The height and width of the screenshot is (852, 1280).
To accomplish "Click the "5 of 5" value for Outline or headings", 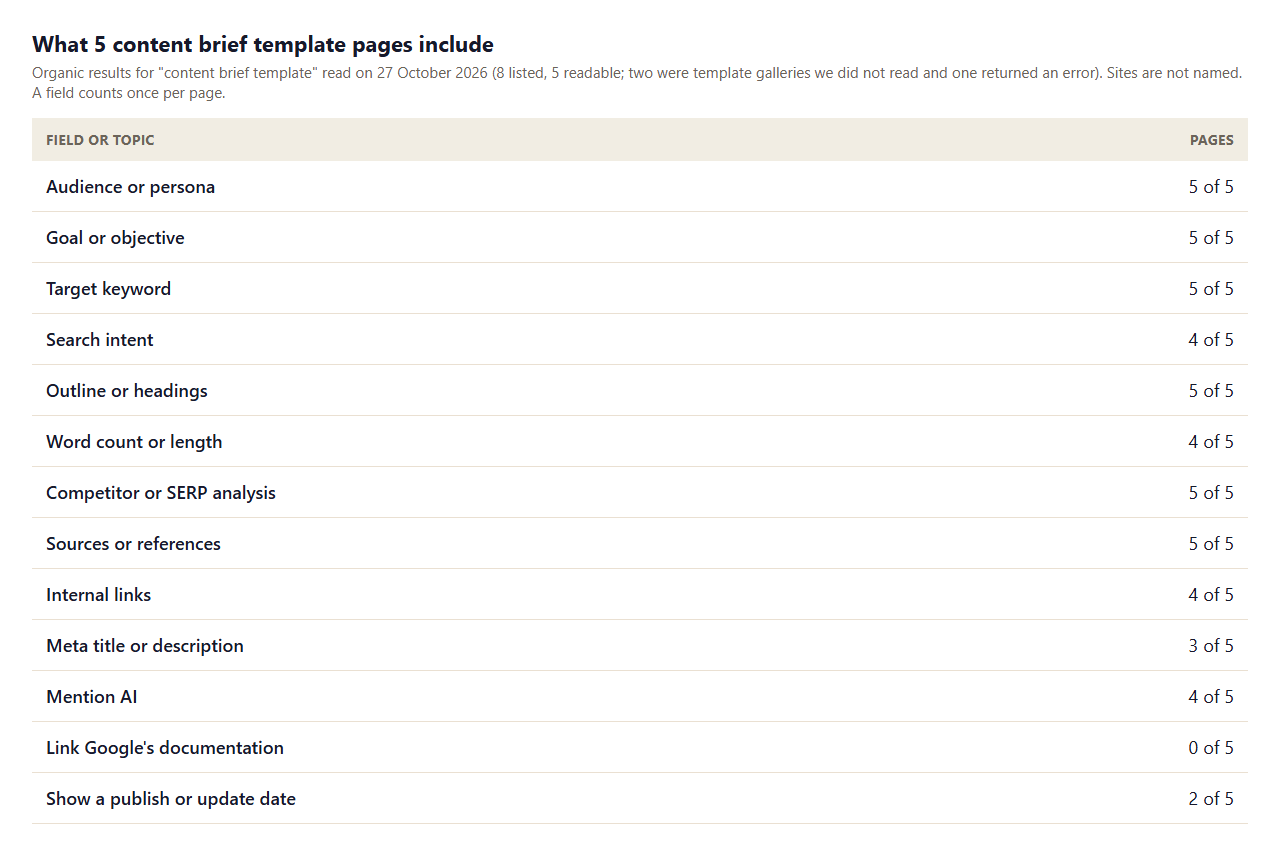I will (x=1211, y=391).
